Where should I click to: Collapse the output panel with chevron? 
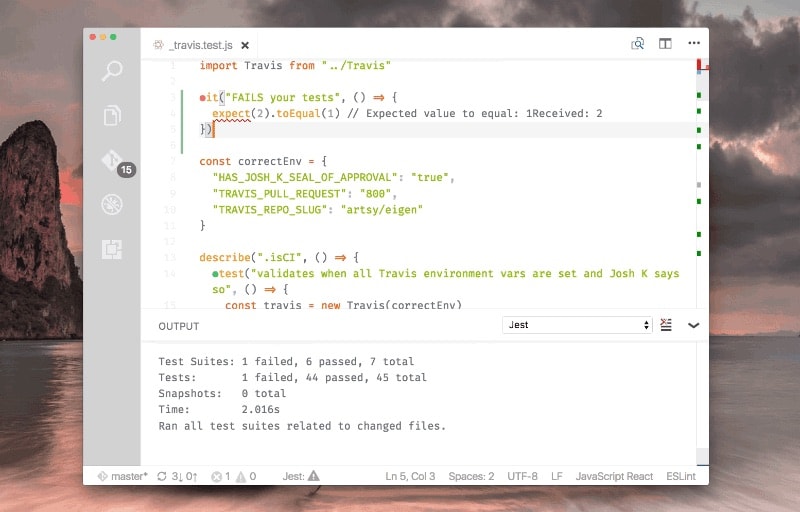pyautogui.click(x=693, y=325)
